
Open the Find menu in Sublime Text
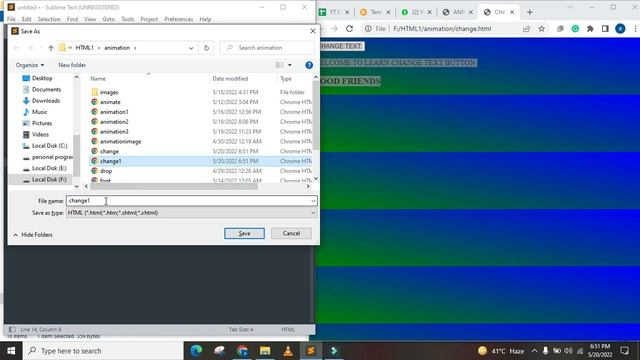[72, 19]
